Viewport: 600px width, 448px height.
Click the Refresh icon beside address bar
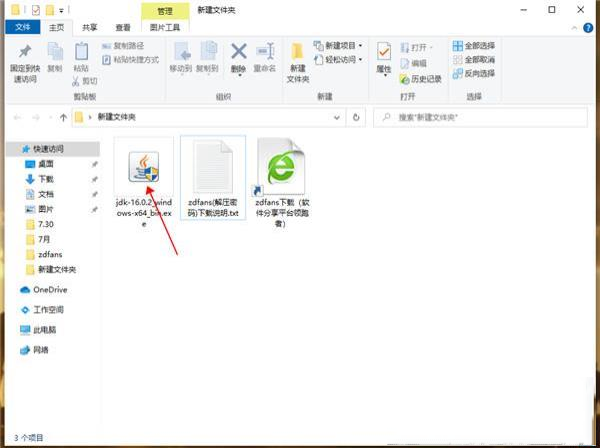(x=357, y=117)
